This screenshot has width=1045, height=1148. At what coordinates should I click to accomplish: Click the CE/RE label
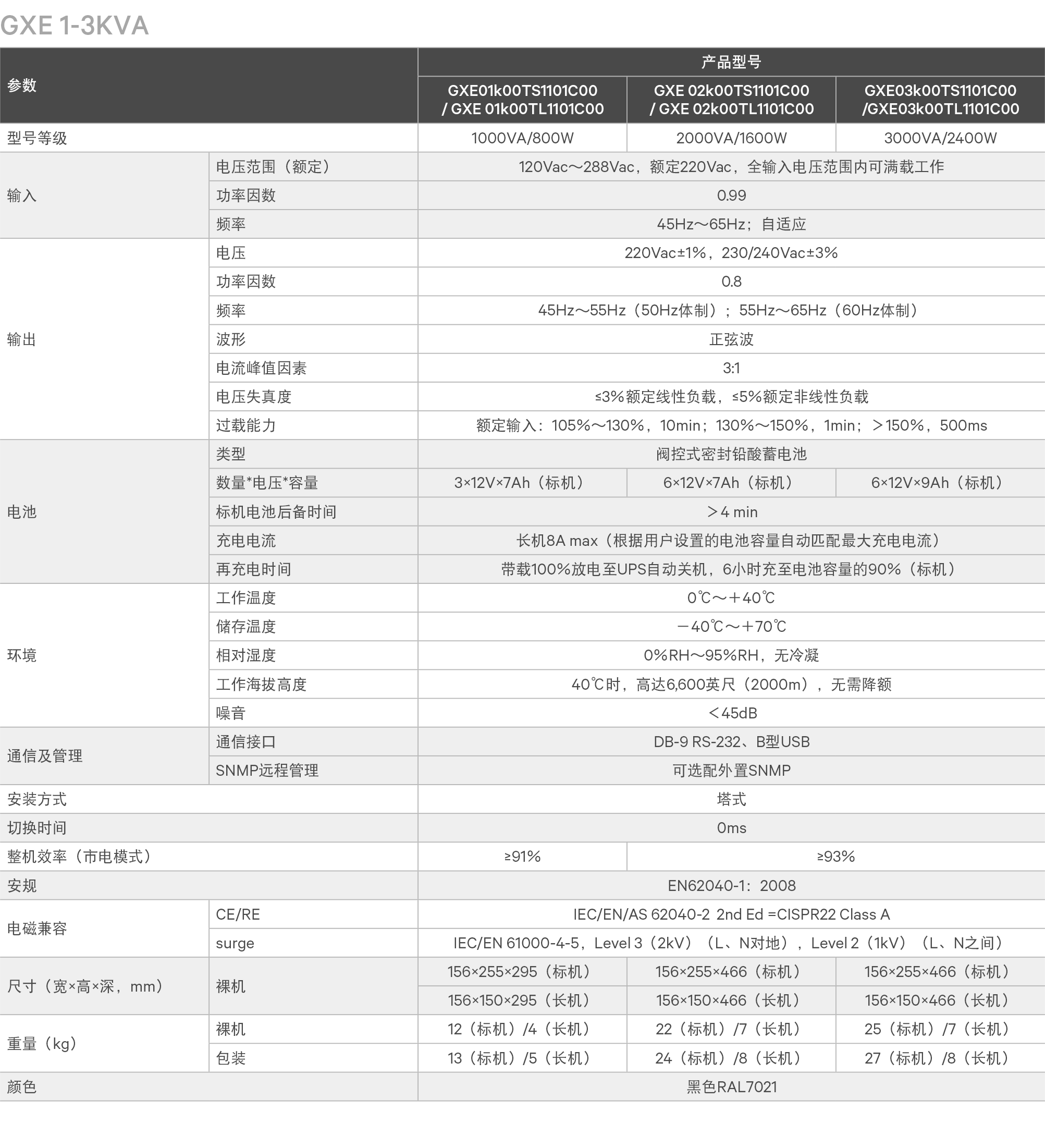[238, 914]
